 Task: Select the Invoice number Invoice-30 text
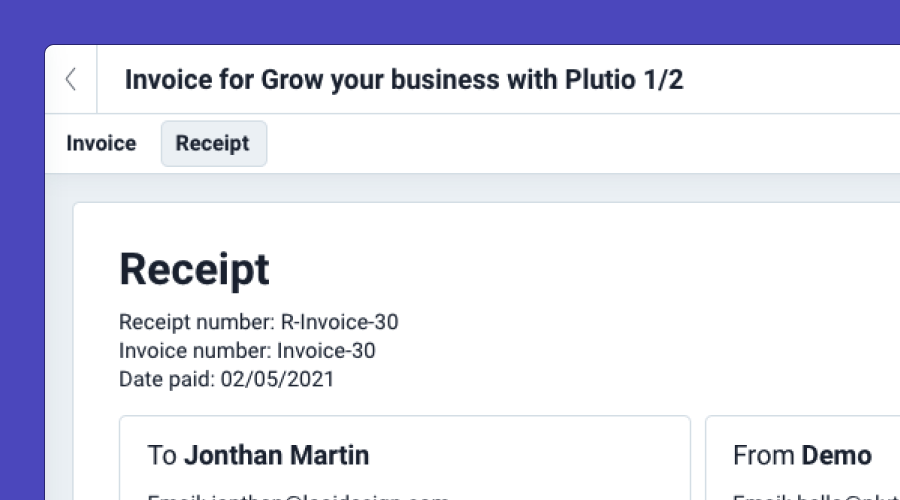pyautogui.click(x=247, y=350)
